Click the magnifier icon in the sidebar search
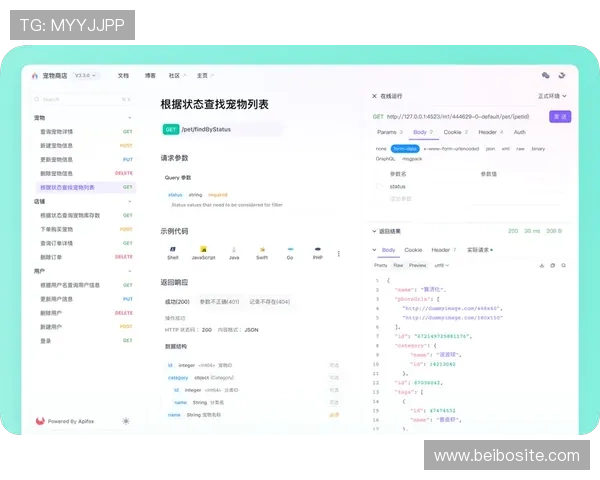 37,99
